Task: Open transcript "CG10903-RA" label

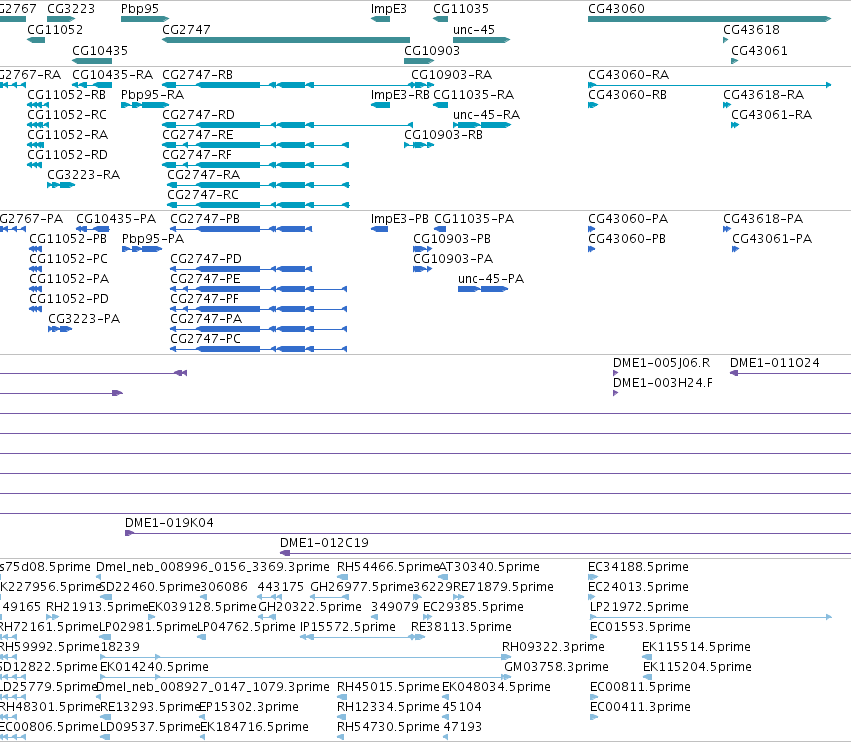Action: coord(452,74)
